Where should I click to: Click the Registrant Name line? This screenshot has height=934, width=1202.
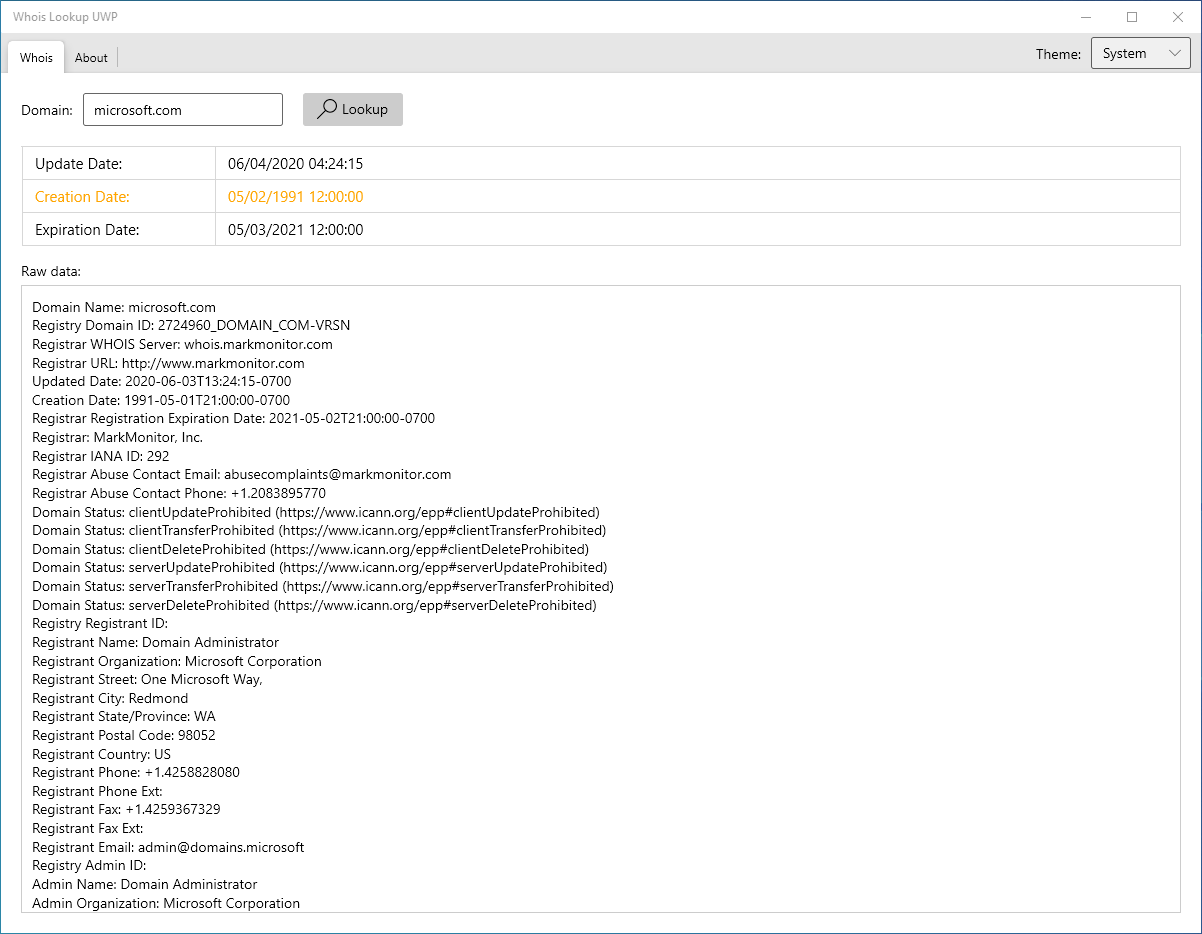[155, 642]
